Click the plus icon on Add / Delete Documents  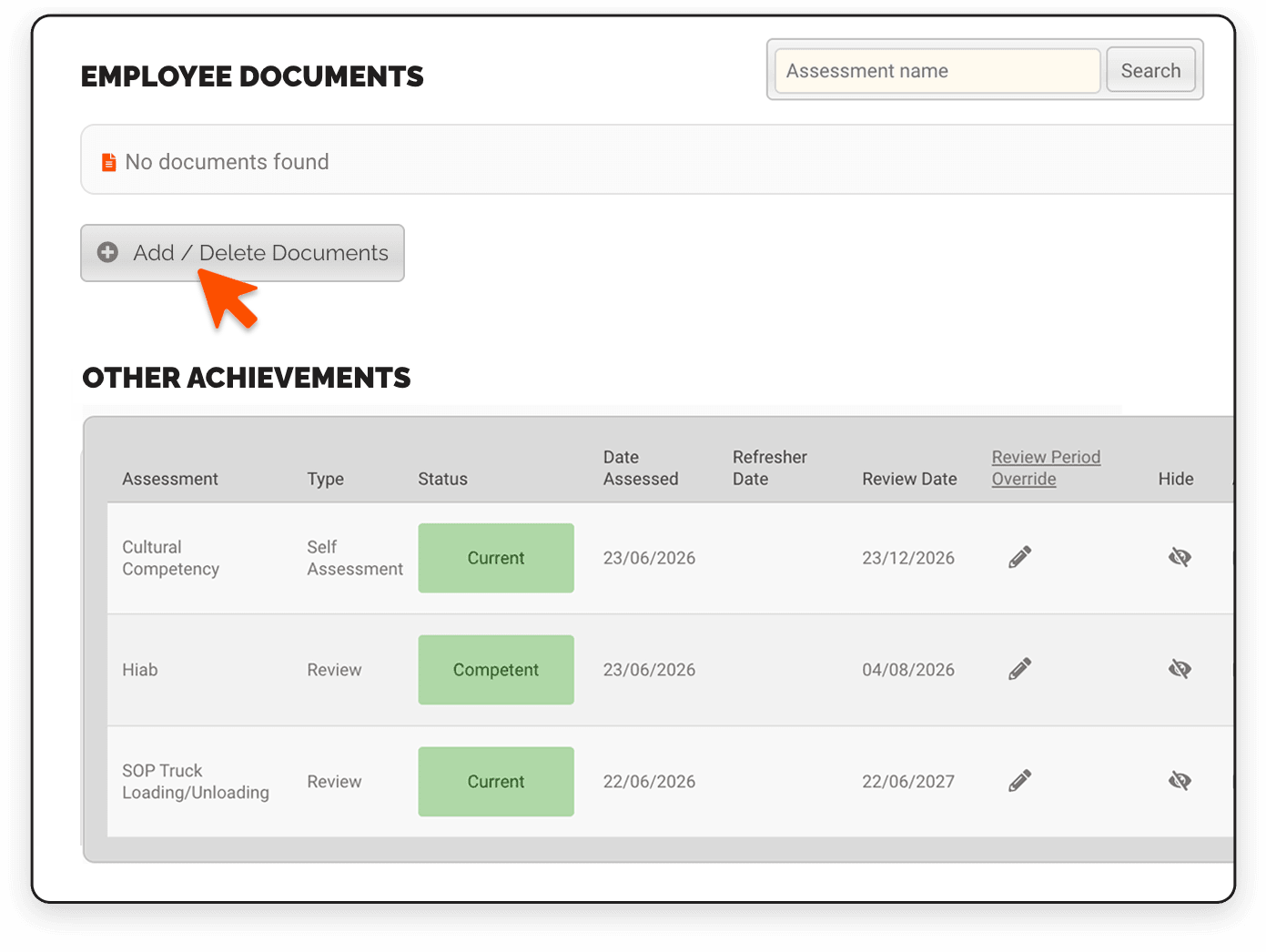click(x=108, y=252)
